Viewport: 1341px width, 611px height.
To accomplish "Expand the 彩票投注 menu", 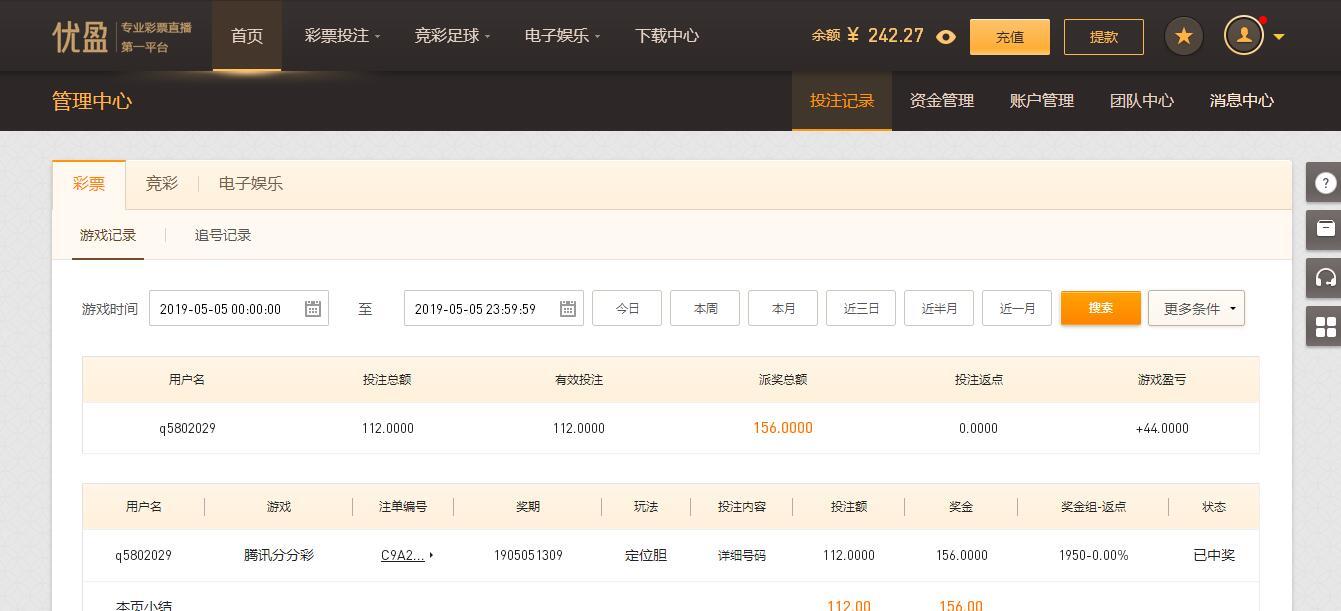I will coord(342,36).
